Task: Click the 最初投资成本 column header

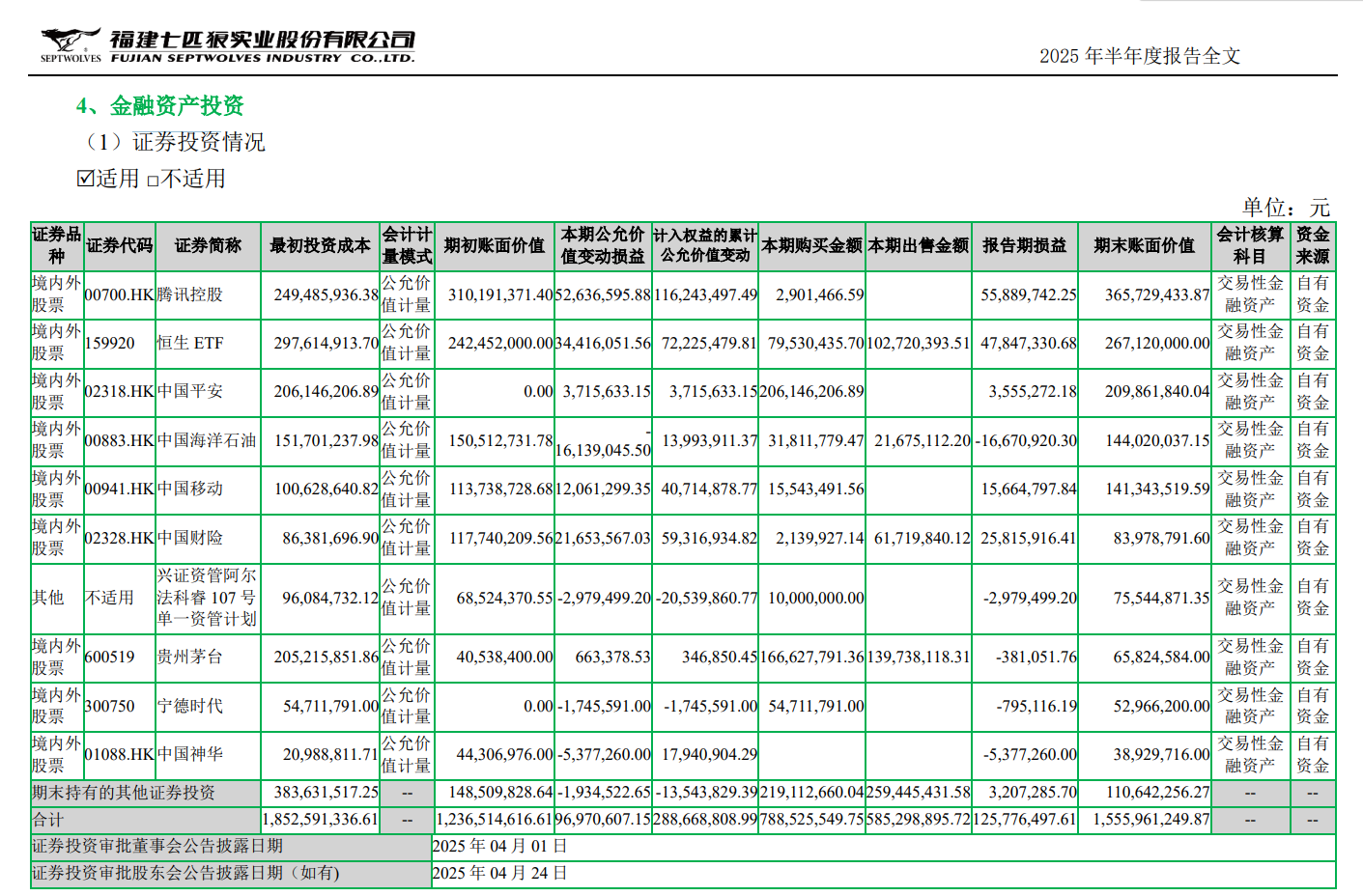Action: point(320,245)
